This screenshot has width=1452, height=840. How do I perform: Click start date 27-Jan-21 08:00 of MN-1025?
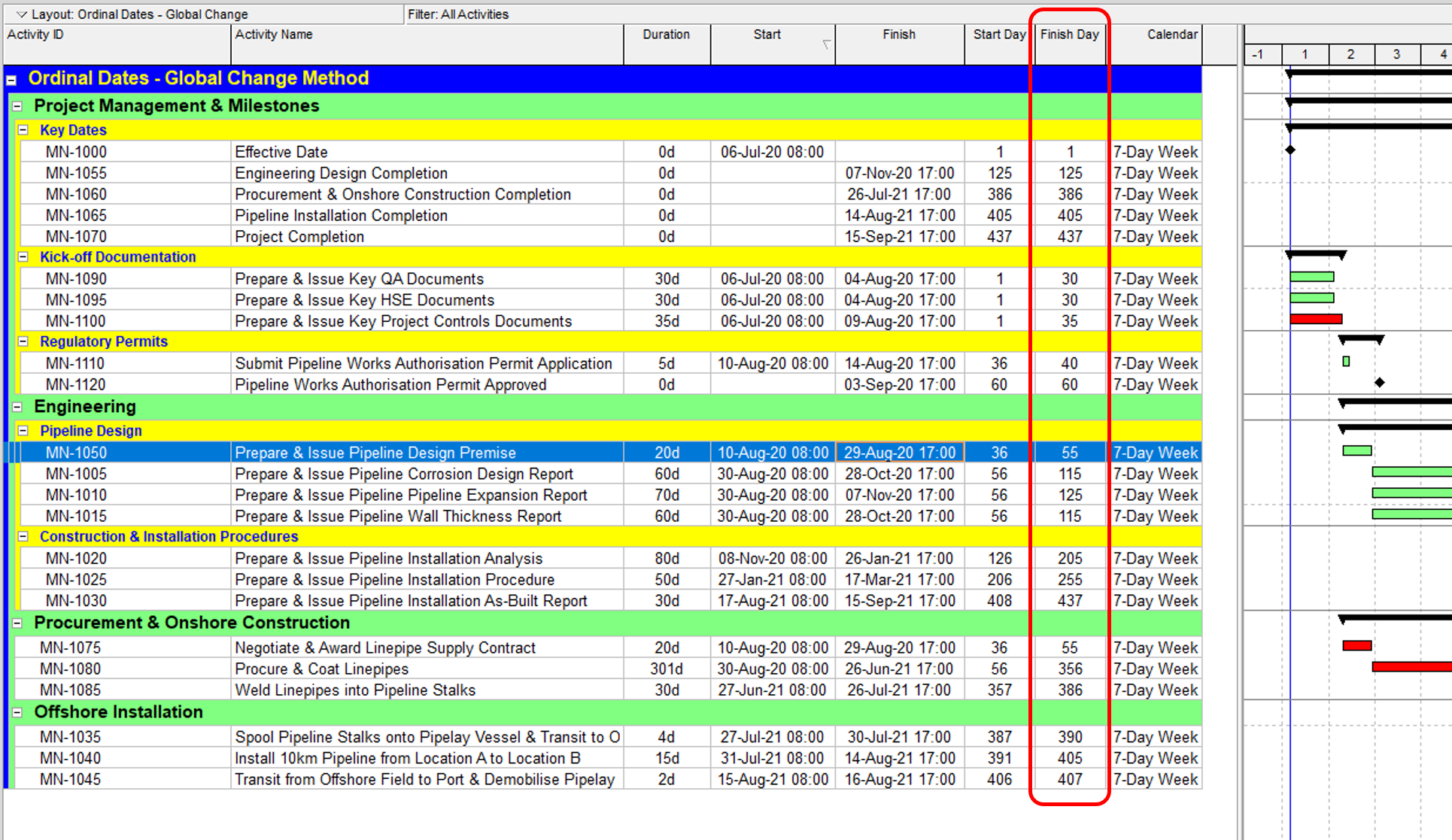(772, 580)
